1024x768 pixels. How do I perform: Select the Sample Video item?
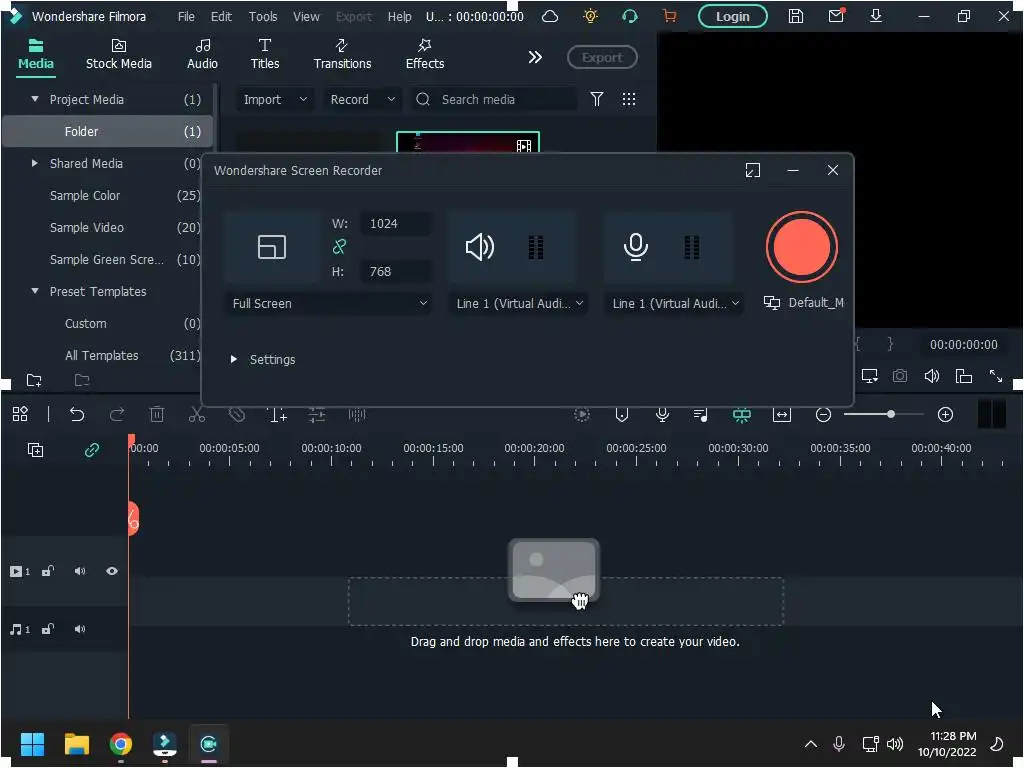87,227
